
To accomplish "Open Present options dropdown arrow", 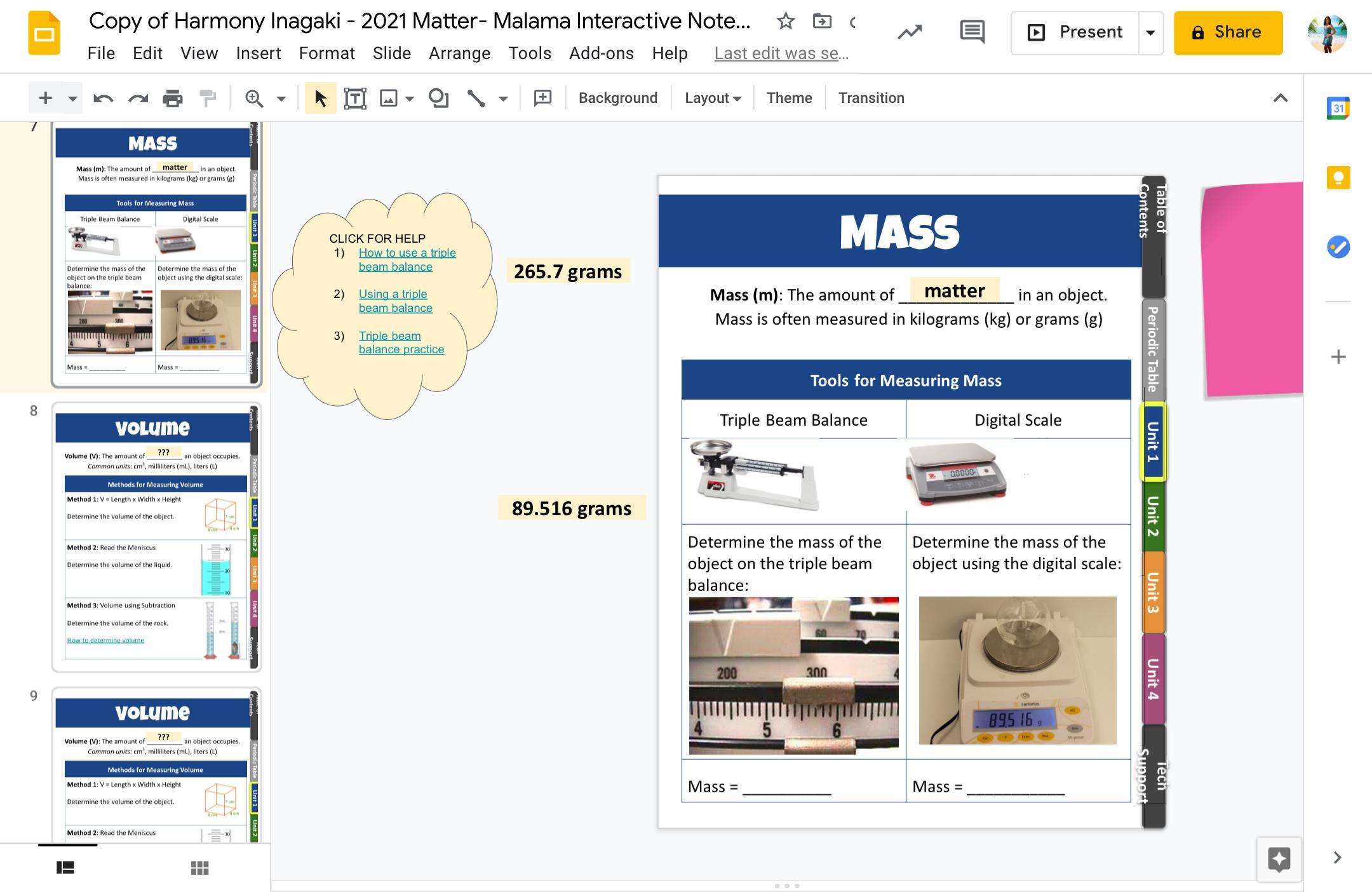I will point(1150,32).
